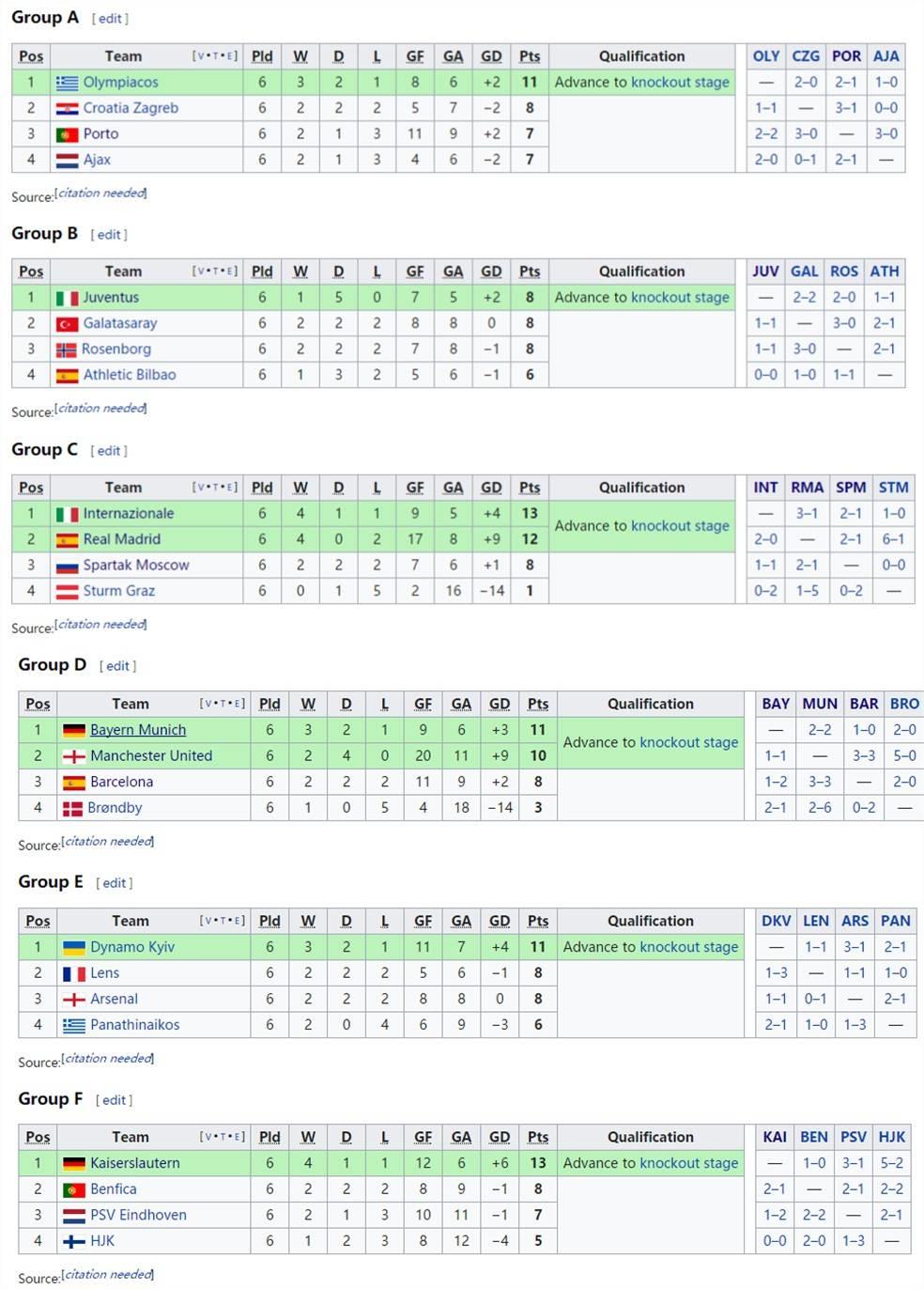This screenshot has width=924, height=1289.
Task: Click the Danish flag next to Brøndby
Action: pos(73,808)
